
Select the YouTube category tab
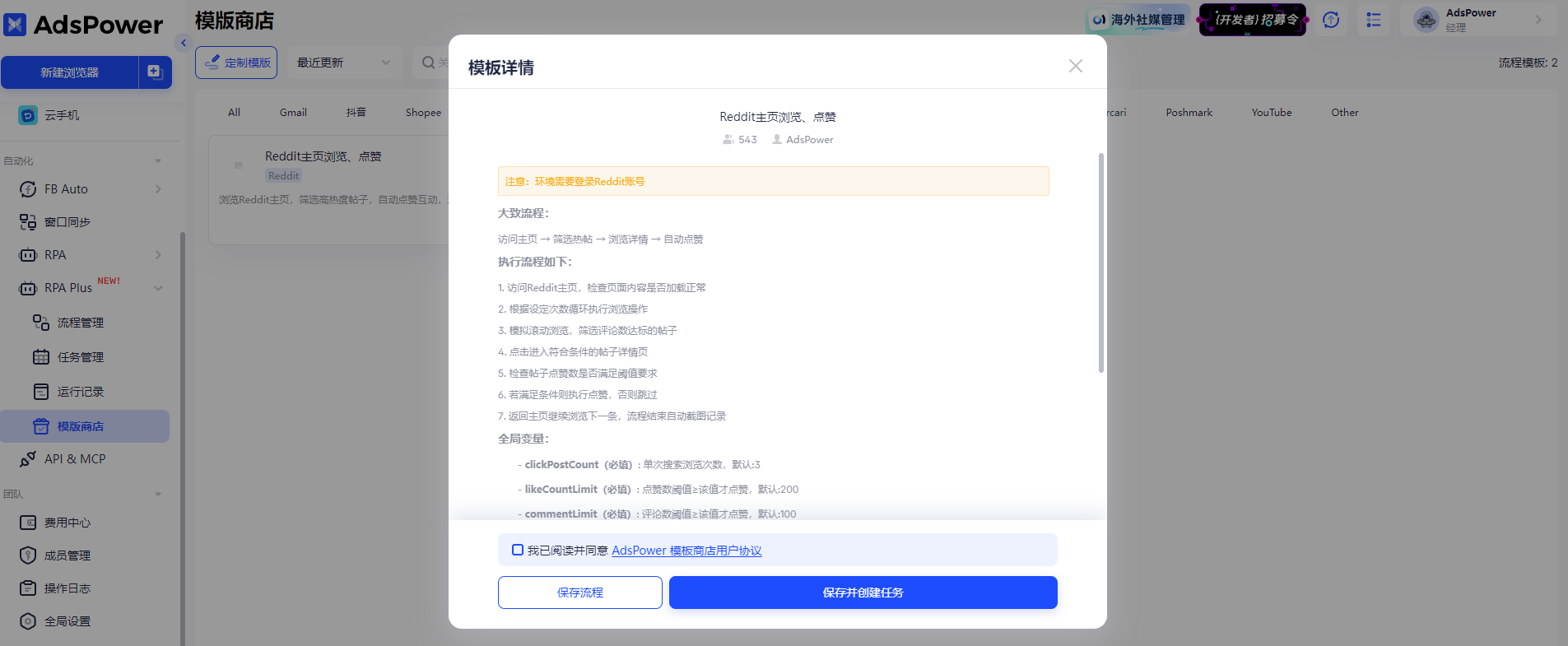point(1272,113)
